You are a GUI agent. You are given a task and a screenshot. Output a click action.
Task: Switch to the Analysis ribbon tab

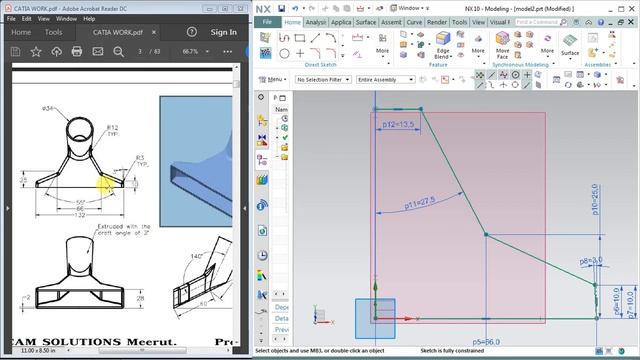(x=316, y=22)
